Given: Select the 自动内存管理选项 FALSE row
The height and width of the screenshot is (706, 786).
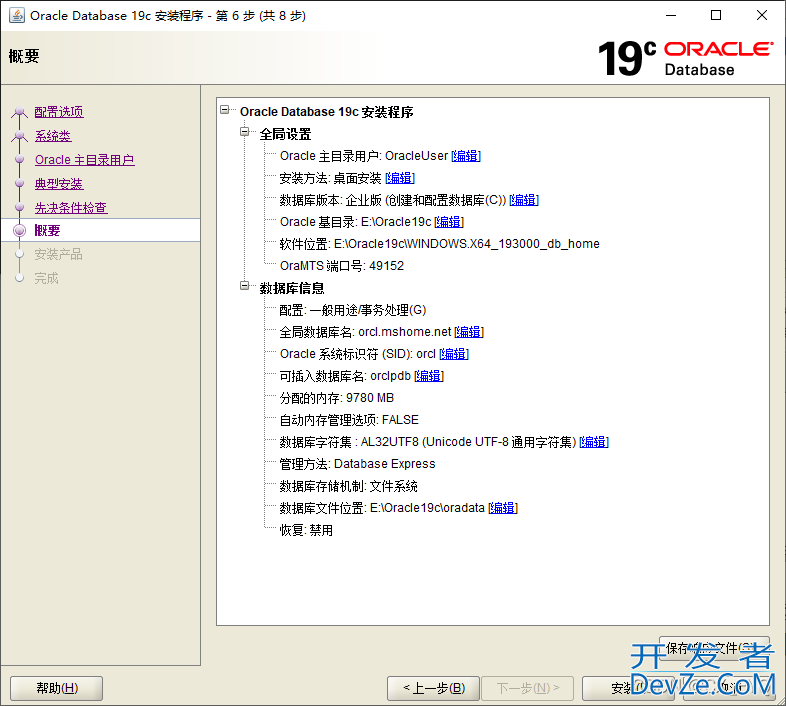Looking at the screenshot, I should (x=349, y=420).
